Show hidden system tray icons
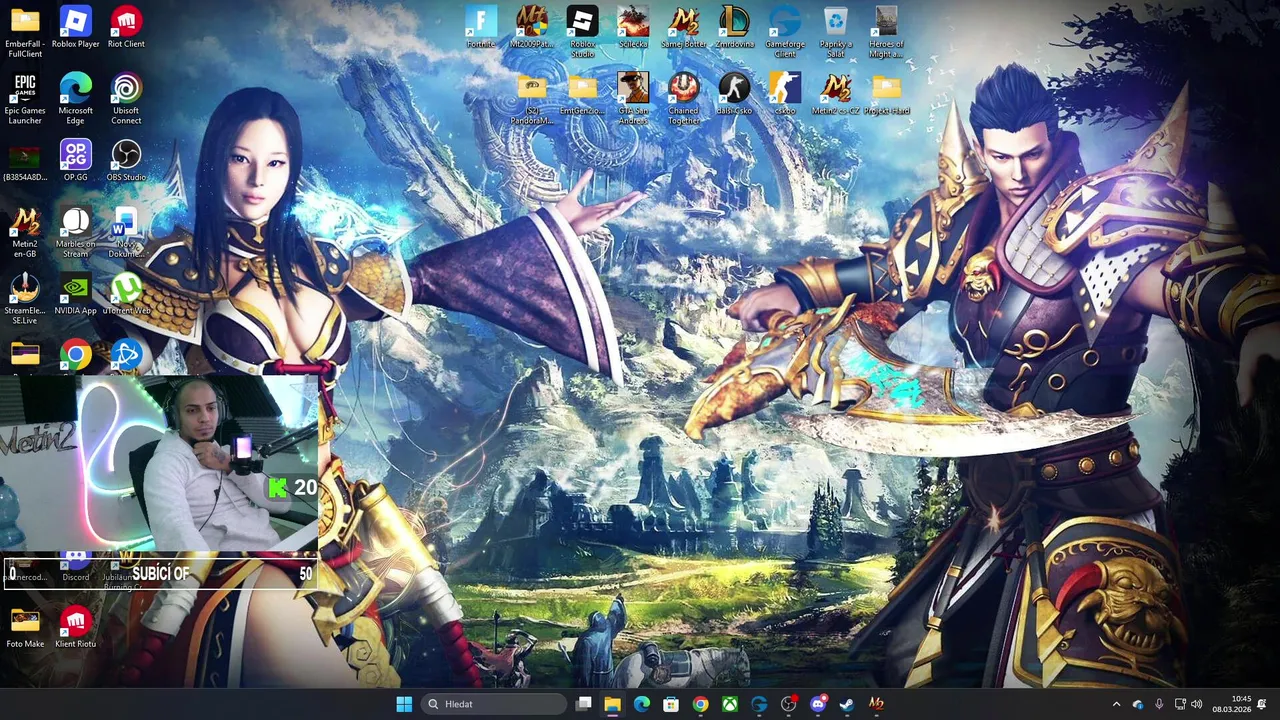This screenshot has height=720, width=1280. 1116,704
